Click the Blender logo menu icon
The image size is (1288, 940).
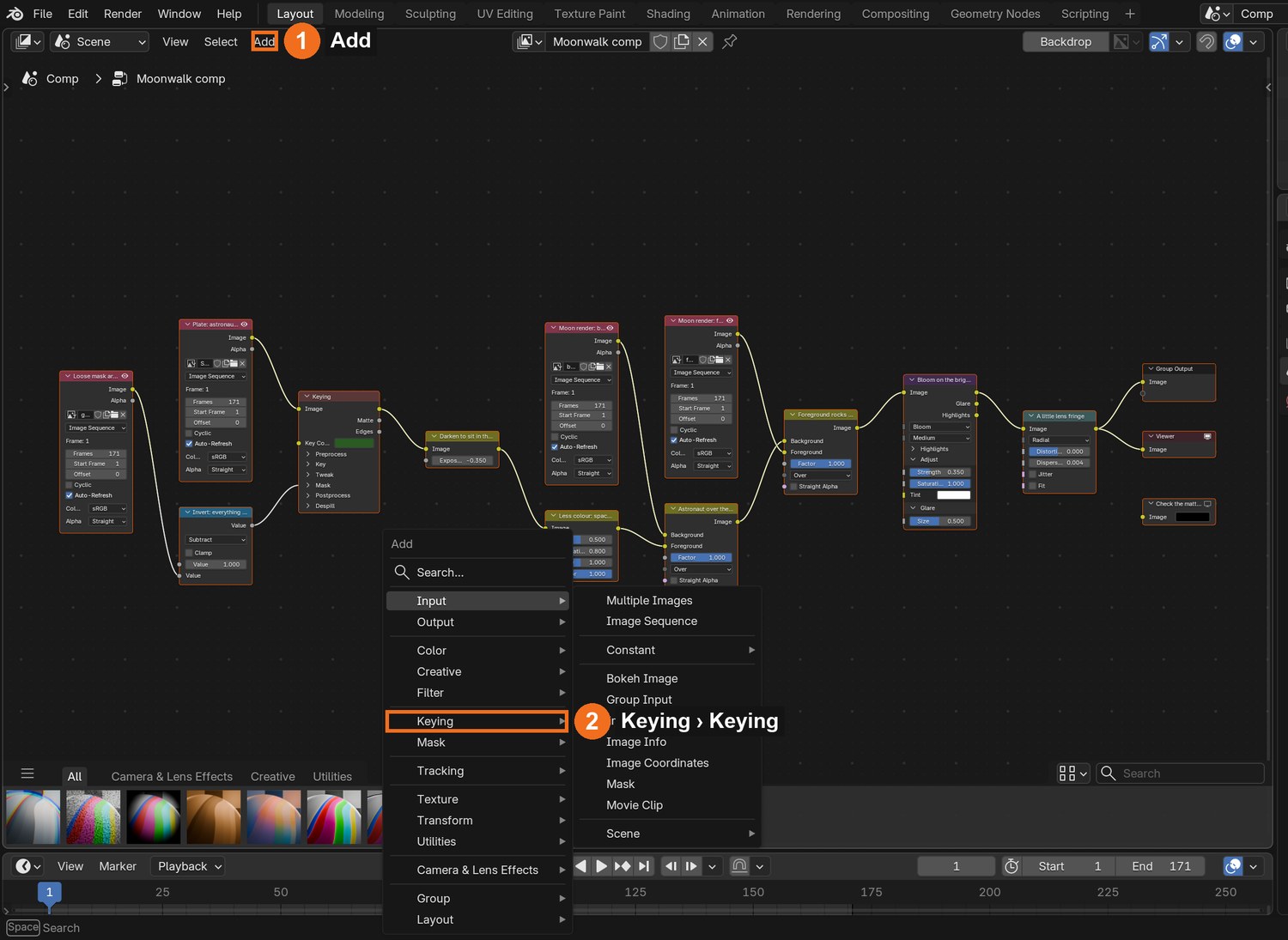(x=15, y=14)
